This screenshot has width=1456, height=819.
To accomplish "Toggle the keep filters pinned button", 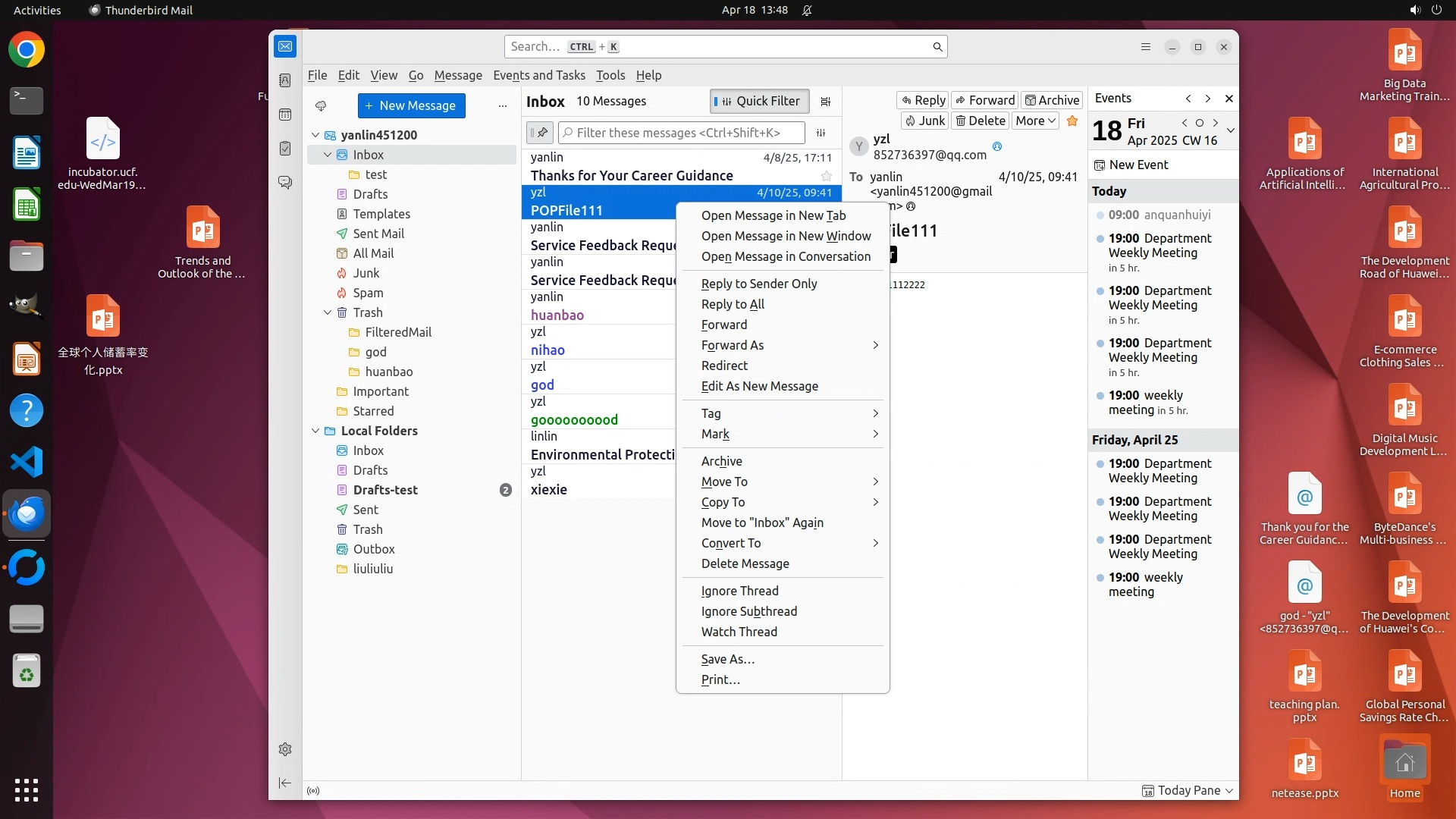I will (540, 133).
